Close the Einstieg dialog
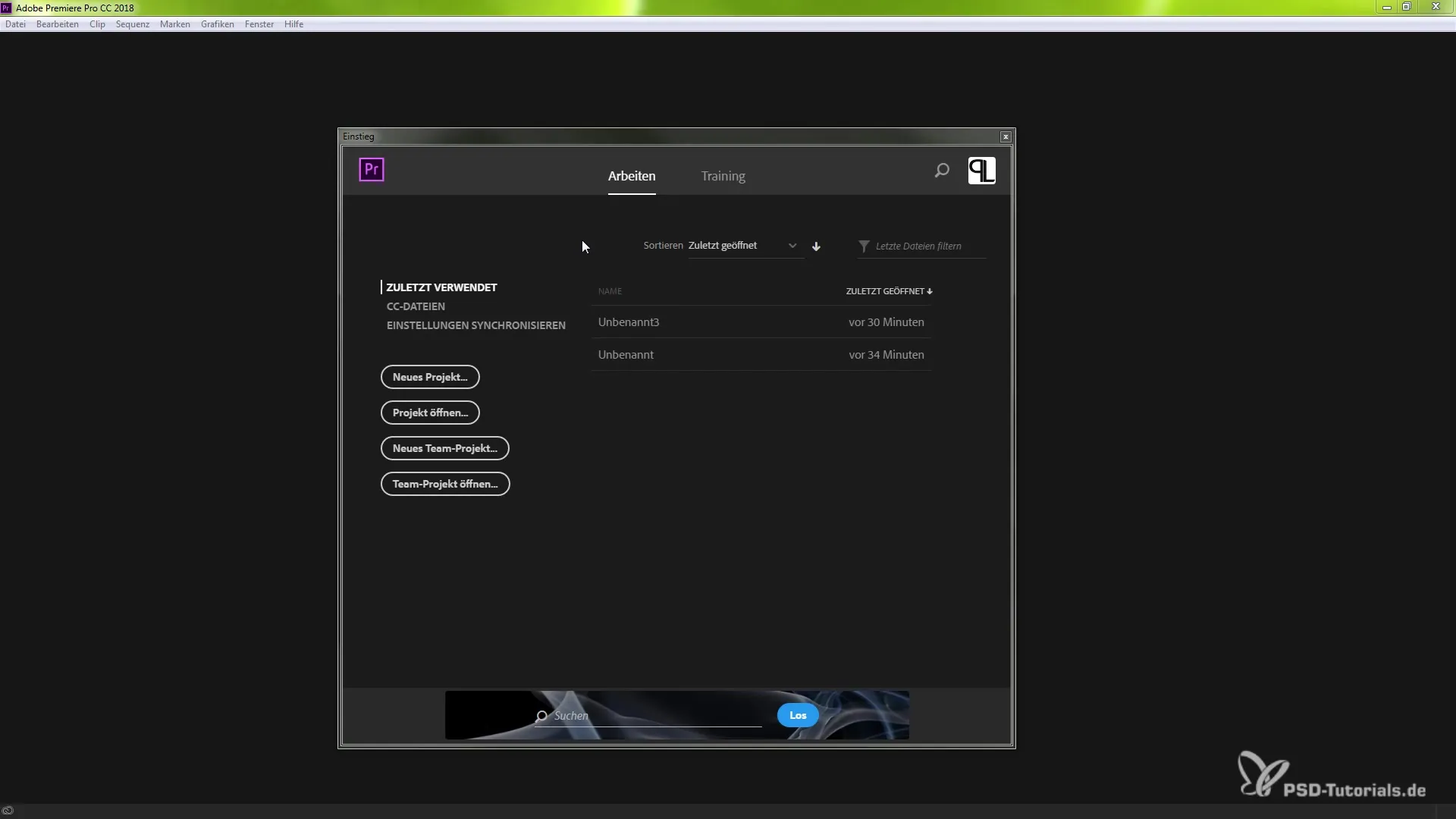1456x819 pixels. click(x=1006, y=137)
